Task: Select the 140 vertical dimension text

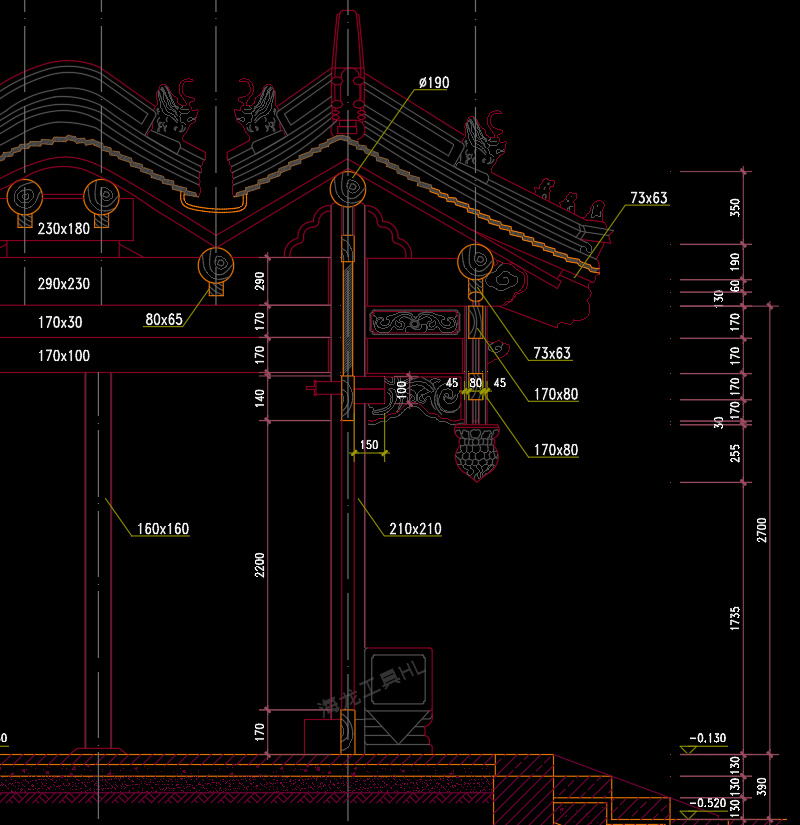Action: click(260, 398)
